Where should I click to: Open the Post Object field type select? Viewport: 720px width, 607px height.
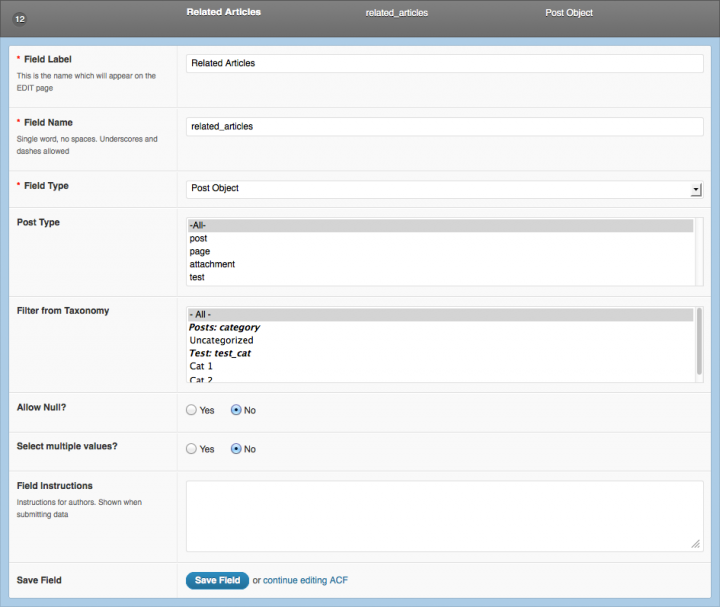(x=444, y=189)
